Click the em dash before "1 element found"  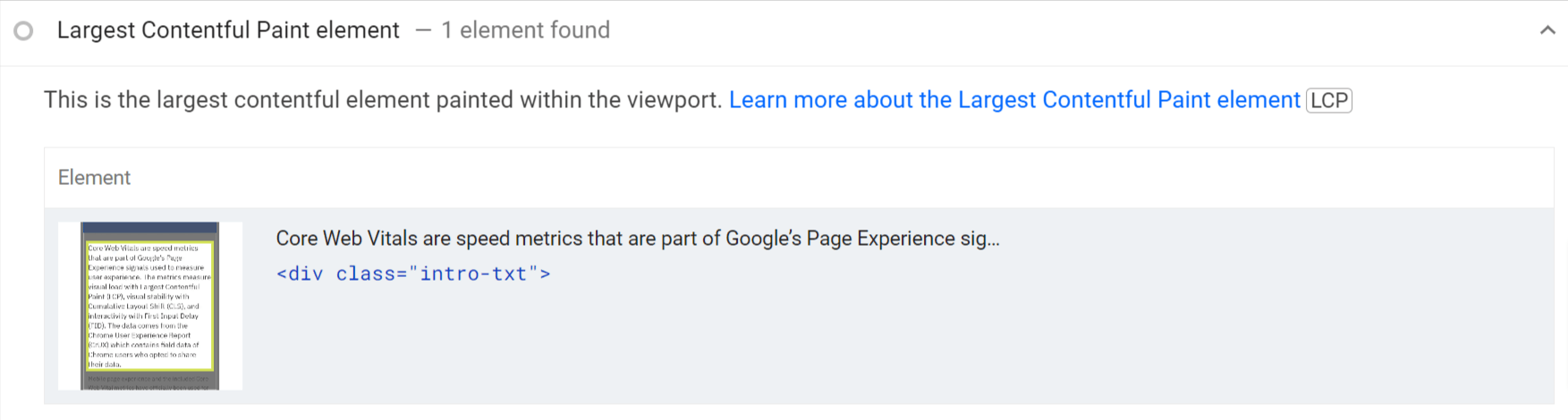point(424,30)
